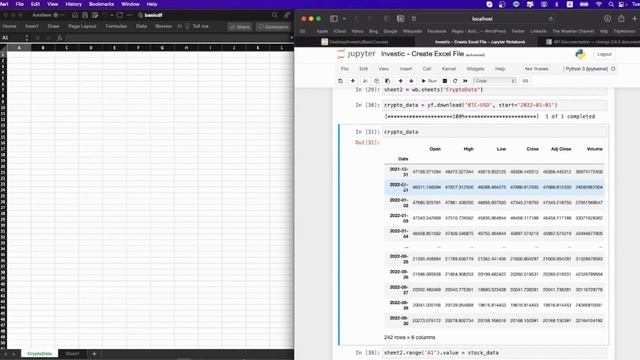This screenshot has height=360, width=640.
Task: Click the Comments button in Excel
Action: point(273,27)
